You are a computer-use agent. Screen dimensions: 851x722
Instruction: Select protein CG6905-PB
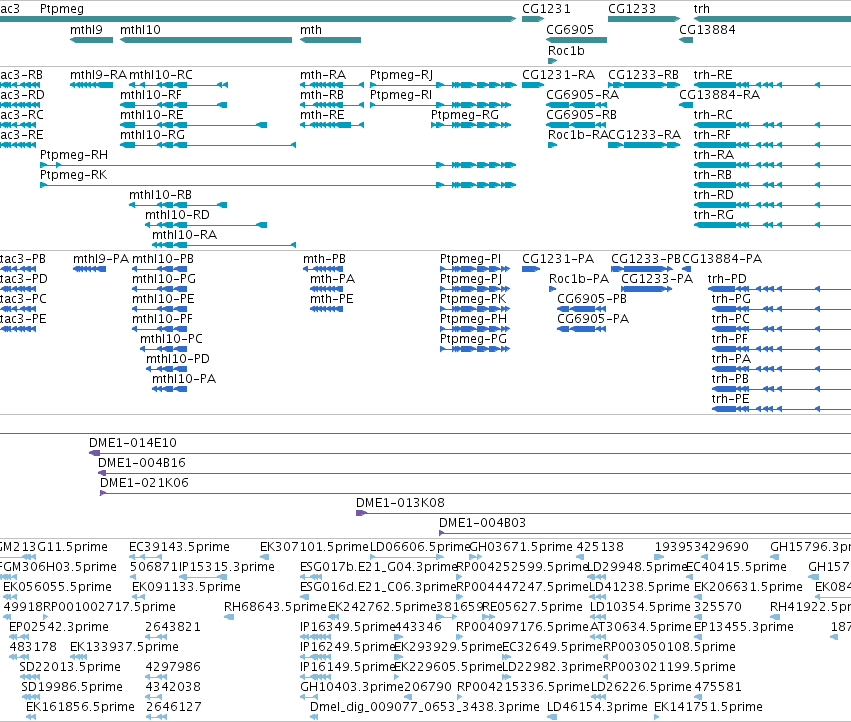[x=581, y=309]
